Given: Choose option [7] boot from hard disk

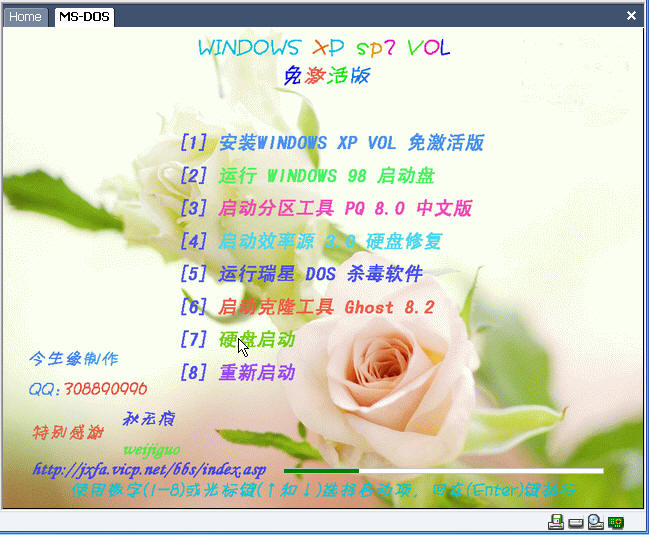Looking at the screenshot, I should [x=238, y=340].
